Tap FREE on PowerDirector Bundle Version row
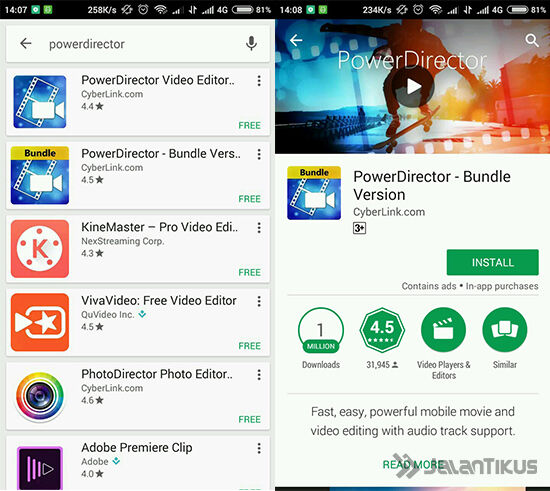This screenshot has width=550, height=491. click(249, 199)
